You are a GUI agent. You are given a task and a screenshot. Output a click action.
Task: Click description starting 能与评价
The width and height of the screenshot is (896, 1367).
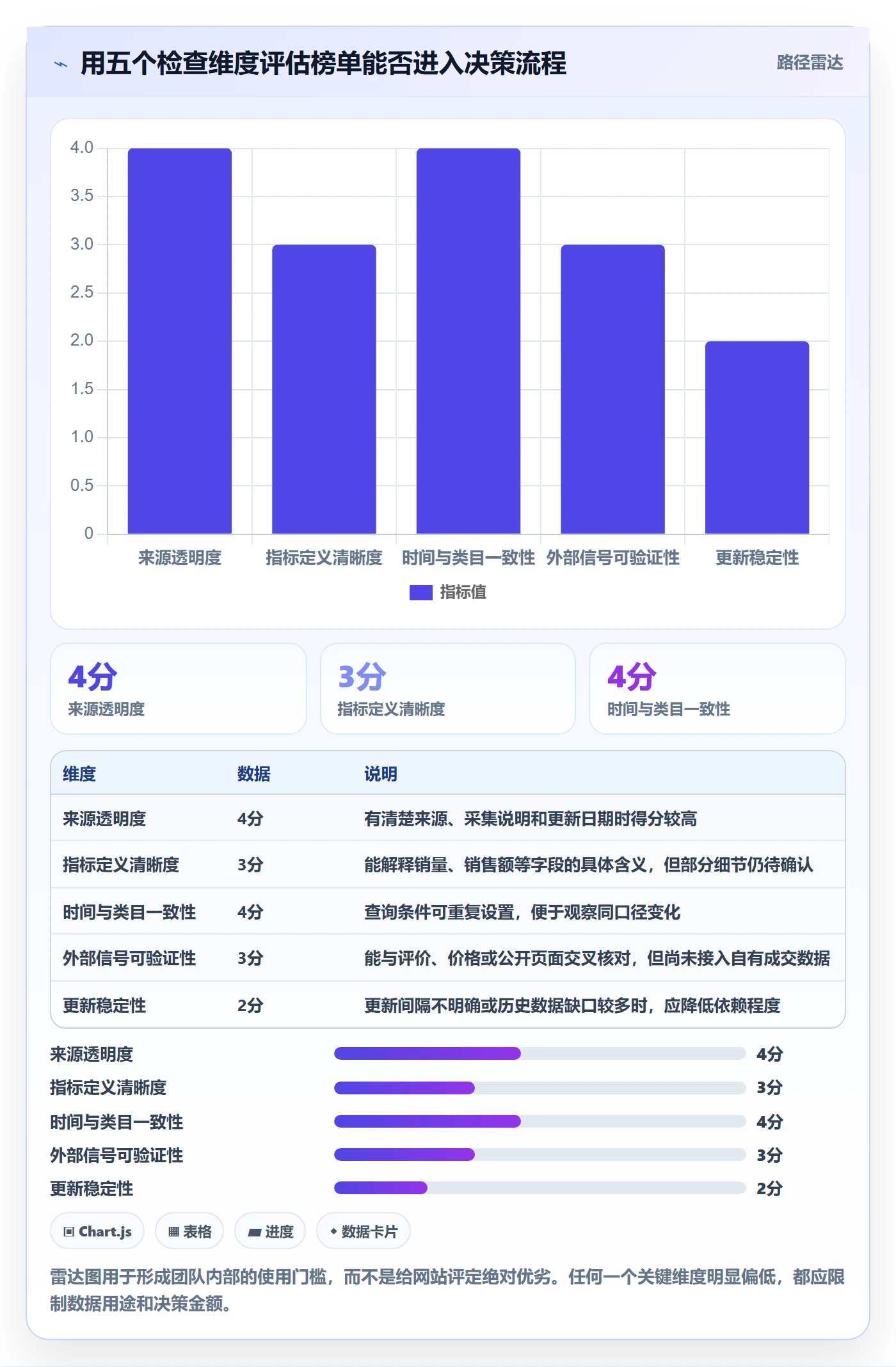pos(597,959)
